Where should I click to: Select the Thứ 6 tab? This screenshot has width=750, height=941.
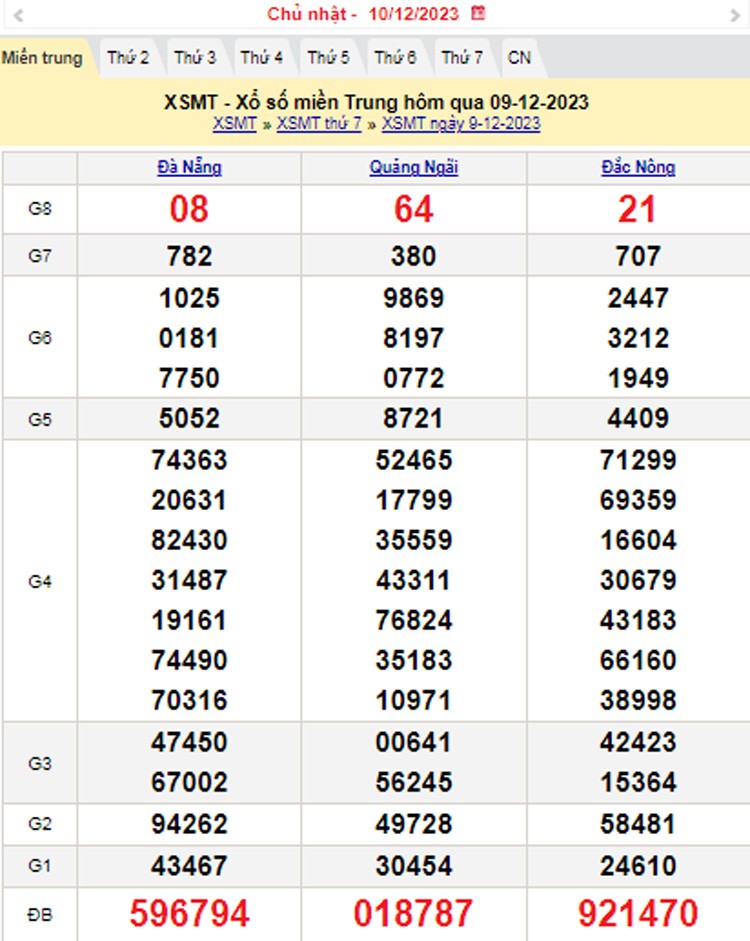pos(395,58)
